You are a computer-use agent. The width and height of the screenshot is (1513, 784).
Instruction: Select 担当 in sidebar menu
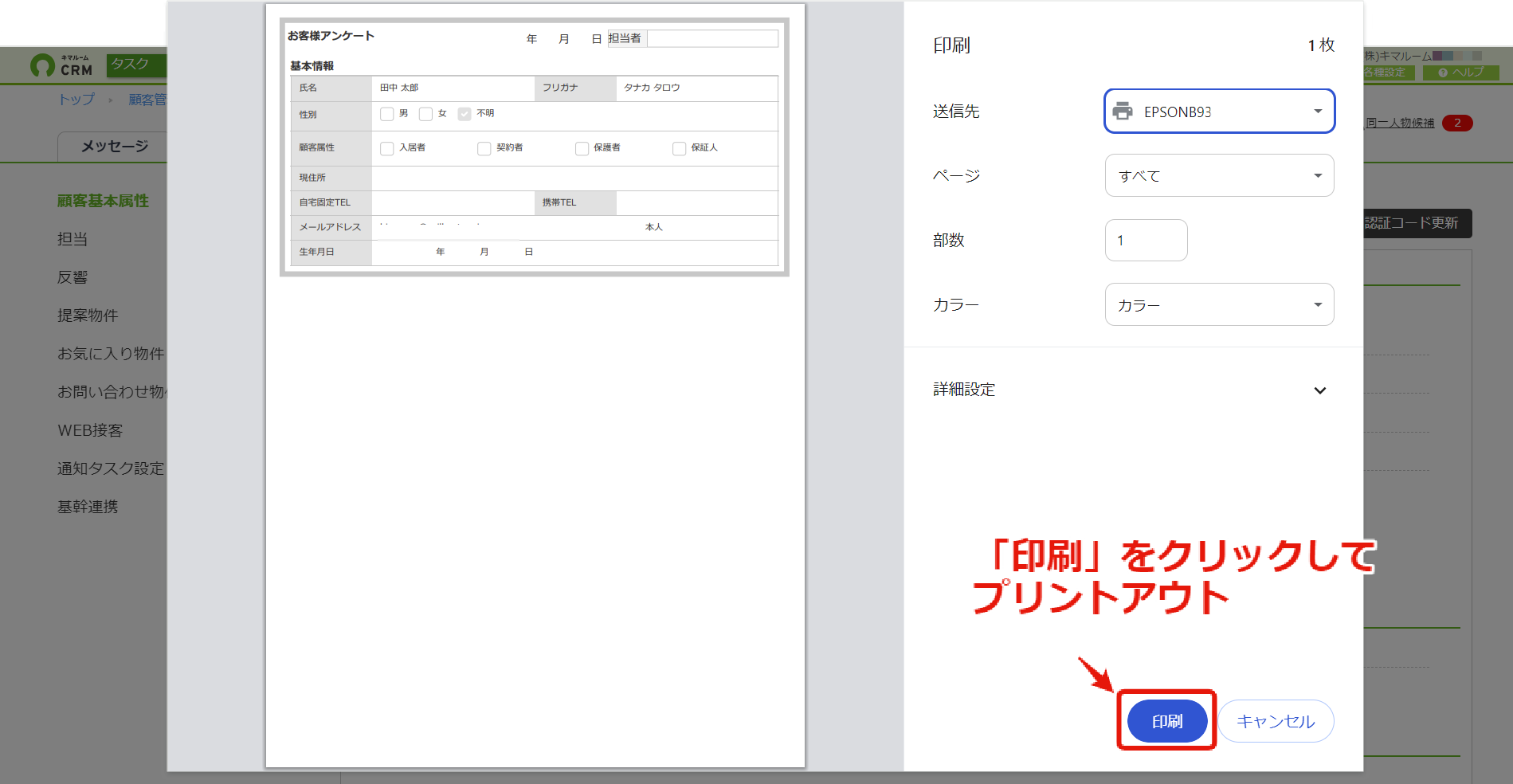(73, 239)
